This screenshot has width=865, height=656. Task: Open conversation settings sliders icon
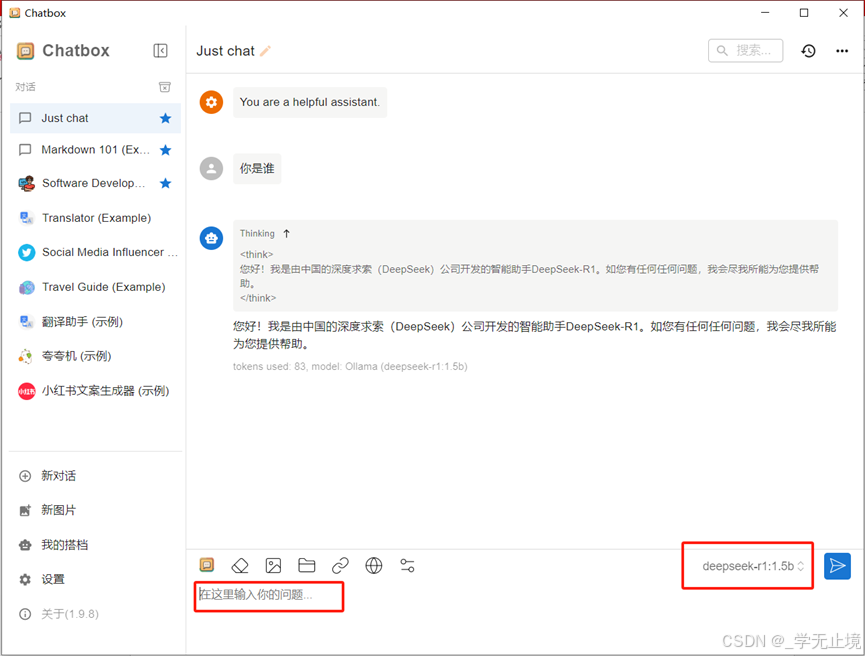(407, 566)
